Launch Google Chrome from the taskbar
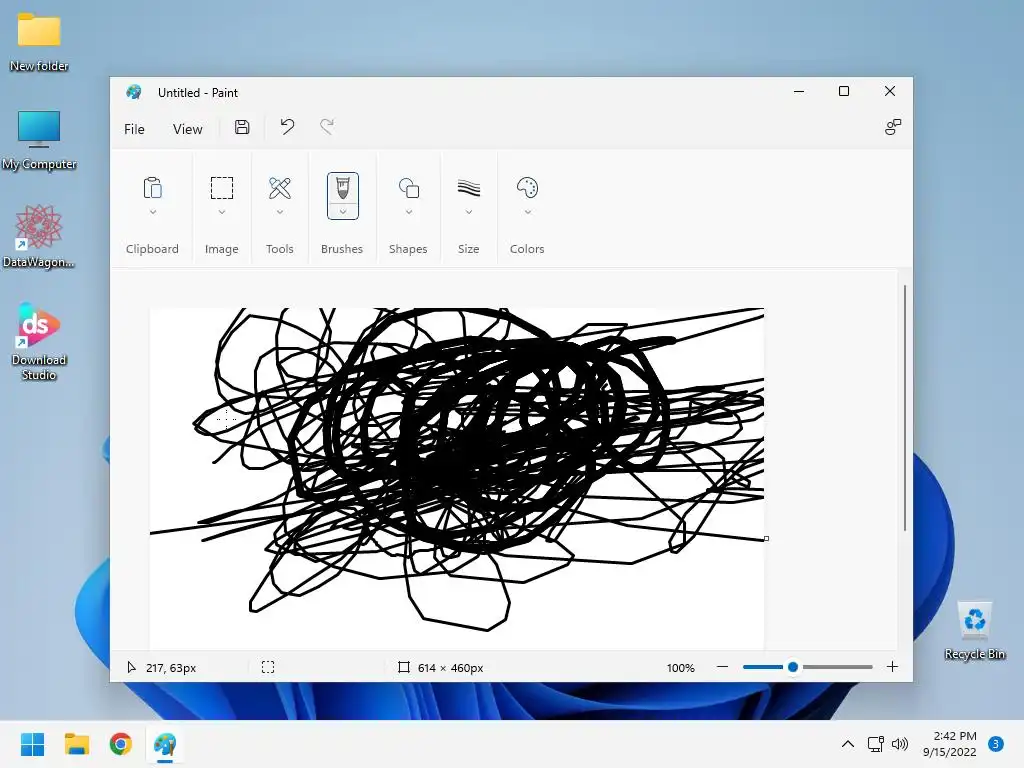1024x768 pixels. coord(121,744)
